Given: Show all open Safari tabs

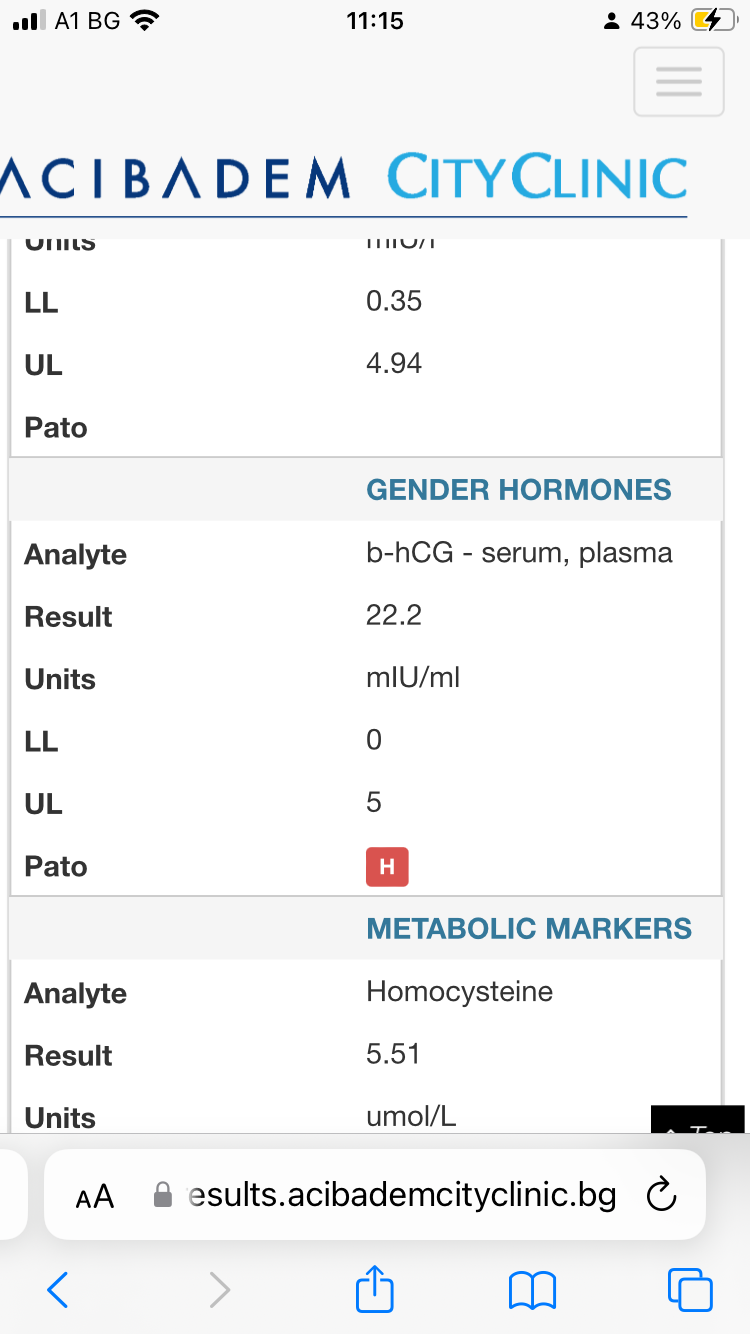Looking at the screenshot, I should click(x=690, y=1290).
